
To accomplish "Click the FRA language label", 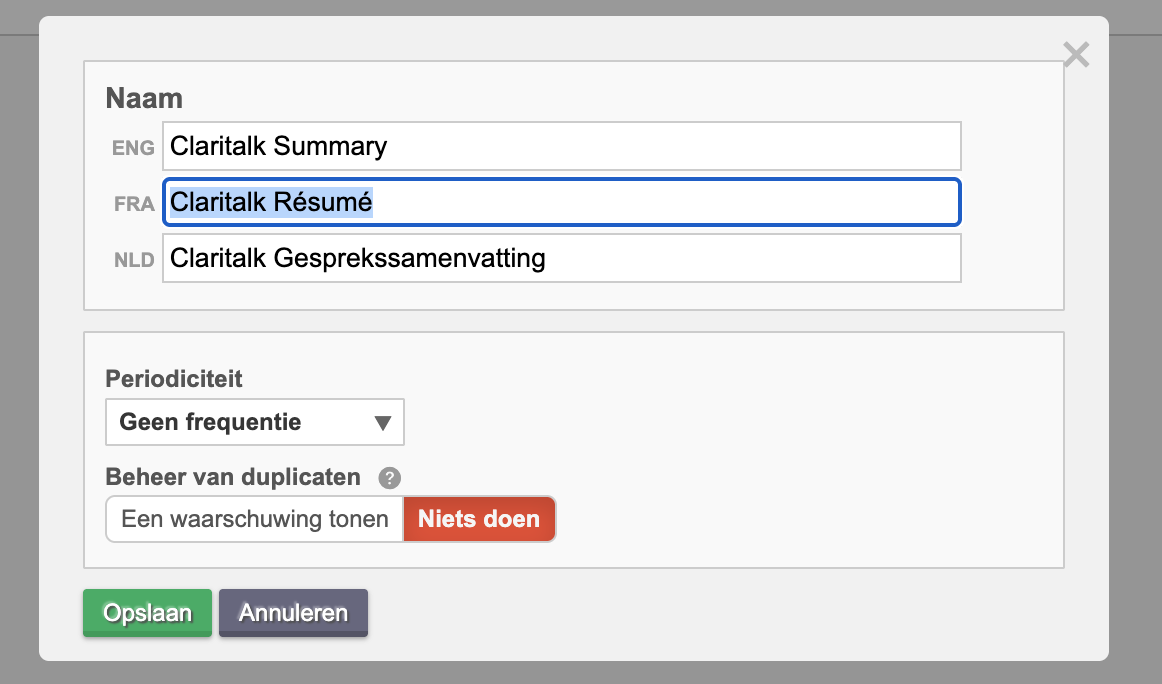I will point(134,204).
